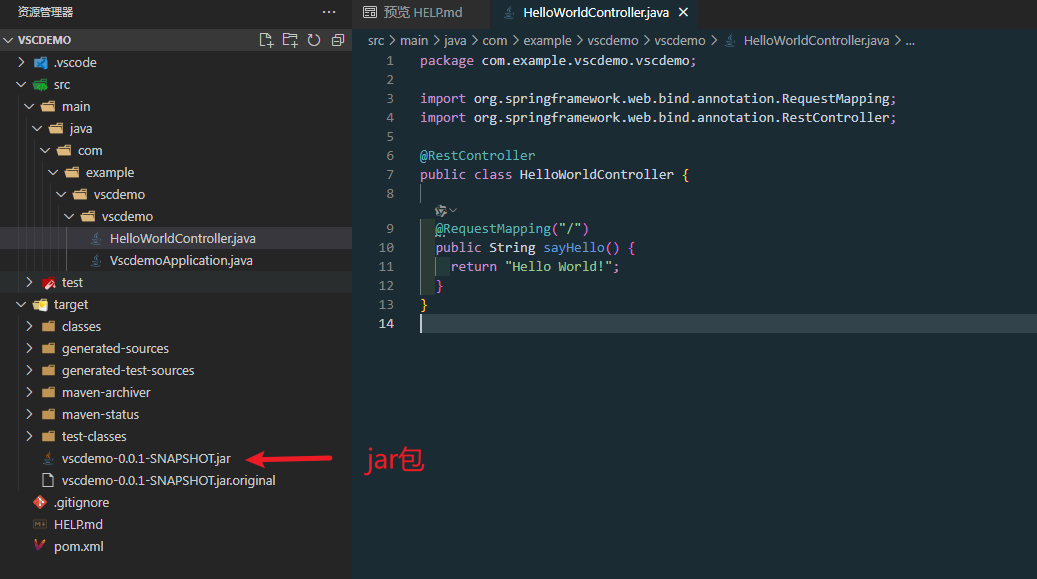Expand the .vscode folder
The width and height of the screenshot is (1037, 579).
point(21,62)
